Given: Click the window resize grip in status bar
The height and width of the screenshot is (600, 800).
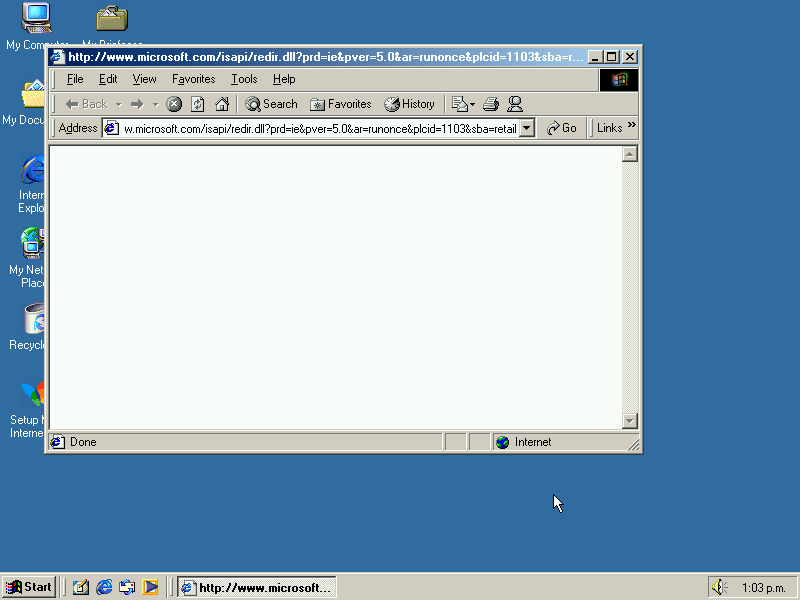Looking at the screenshot, I should 633,445.
